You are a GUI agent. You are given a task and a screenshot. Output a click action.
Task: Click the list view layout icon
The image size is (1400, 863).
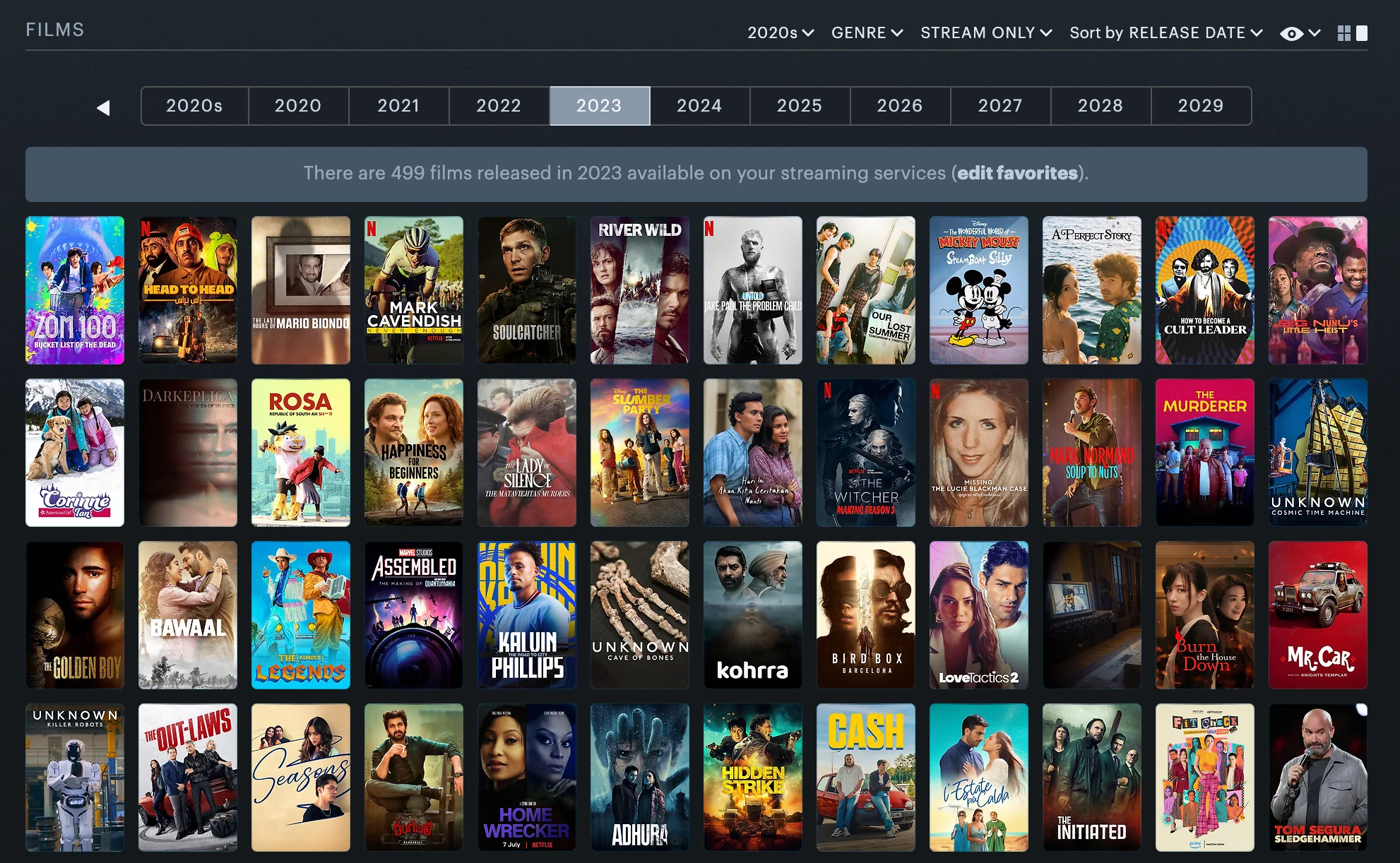(x=1362, y=33)
